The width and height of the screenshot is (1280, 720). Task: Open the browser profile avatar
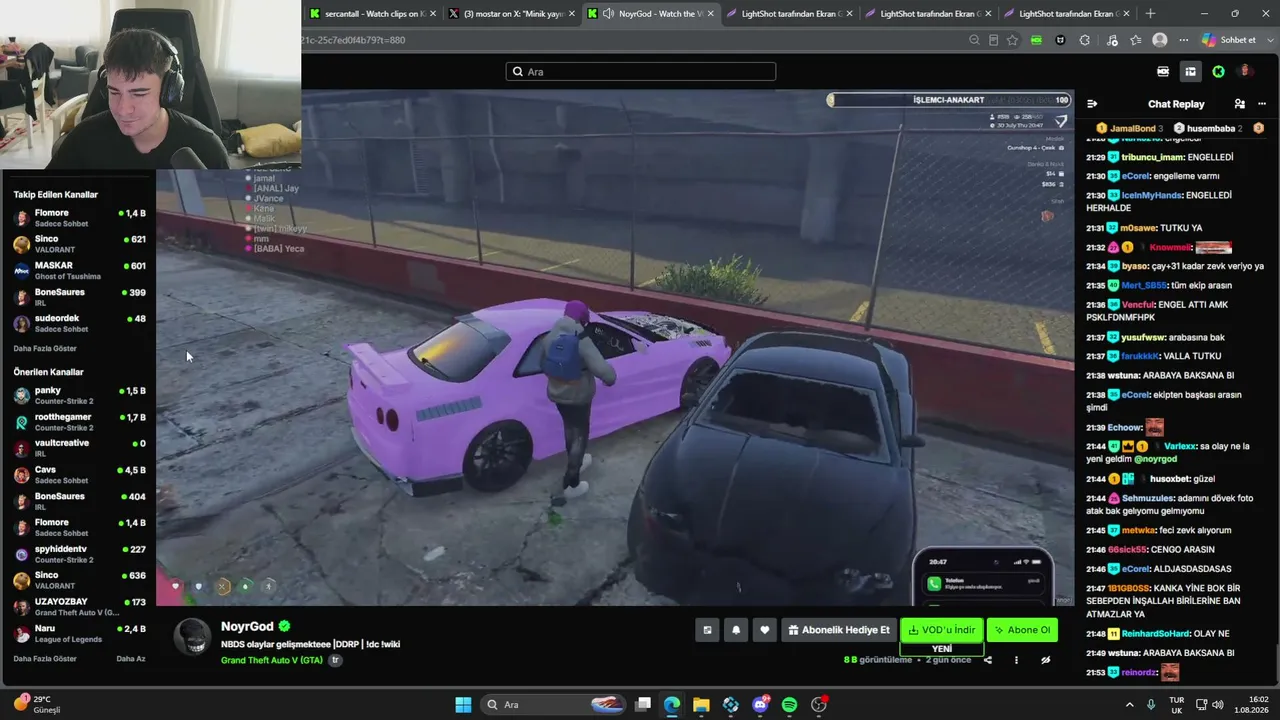[1160, 40]
